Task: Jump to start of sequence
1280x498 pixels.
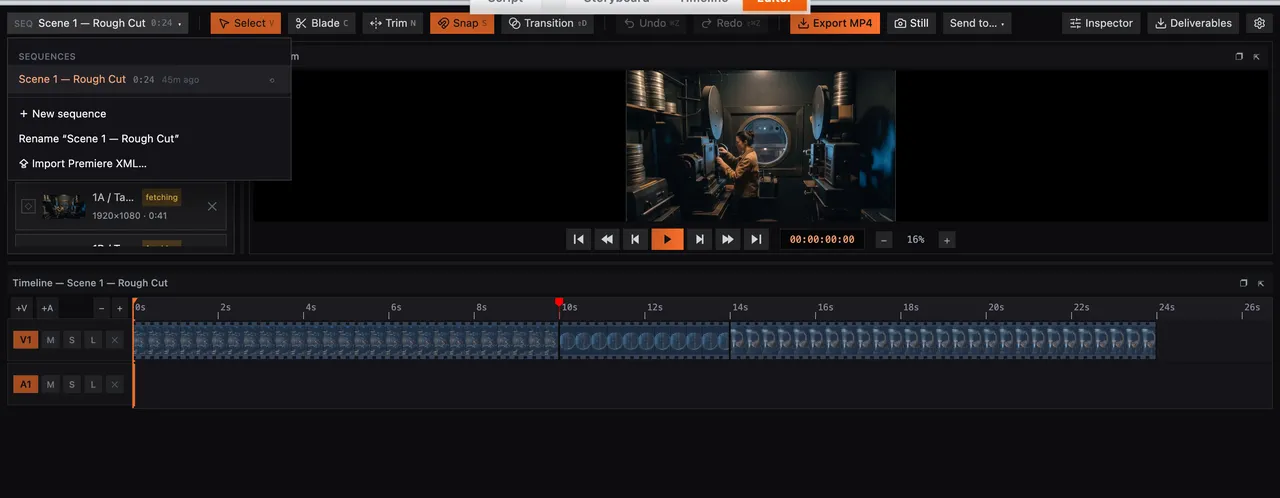Action: click(x=578, y=239)
